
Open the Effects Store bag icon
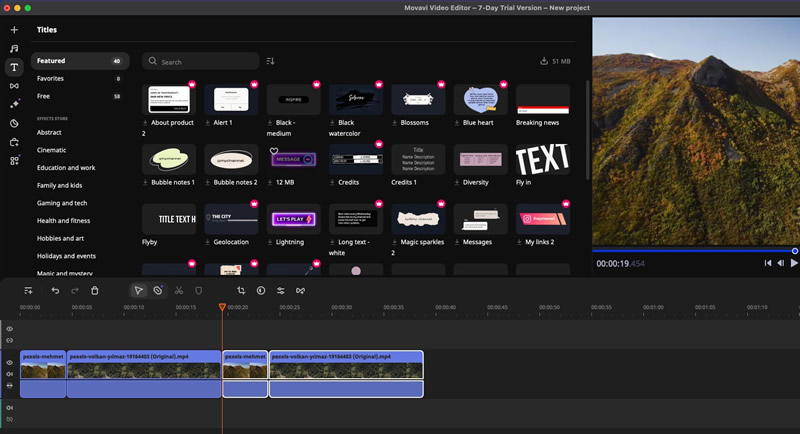pyautogui.click(x=14, y=142)
